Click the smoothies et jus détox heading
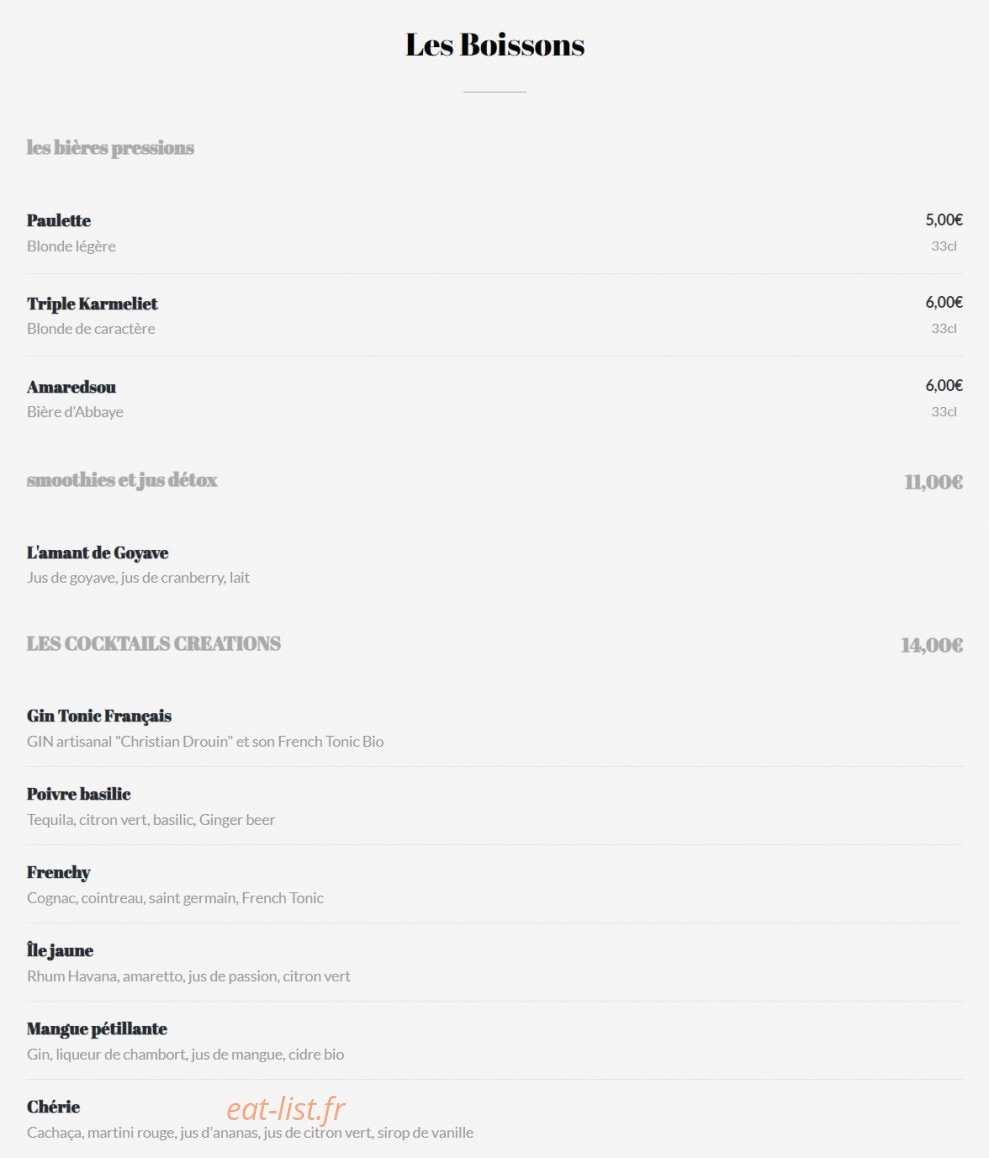 point(122,480)
